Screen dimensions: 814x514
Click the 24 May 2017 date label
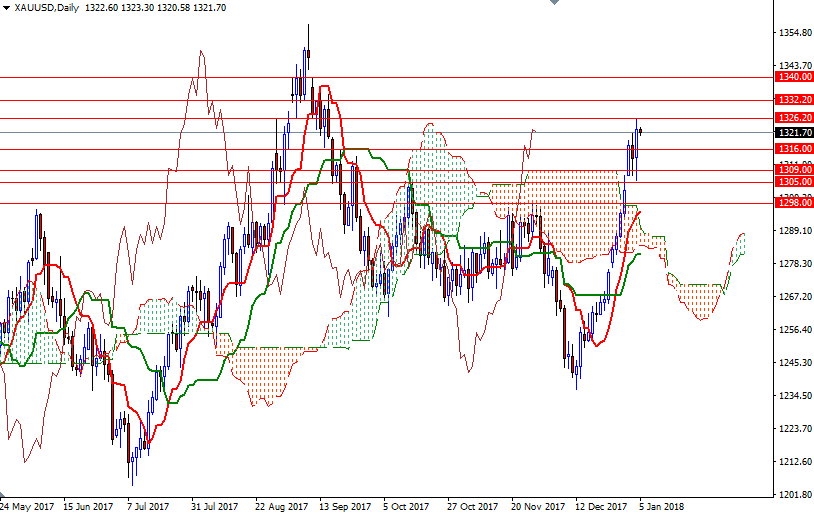[28, 506]
